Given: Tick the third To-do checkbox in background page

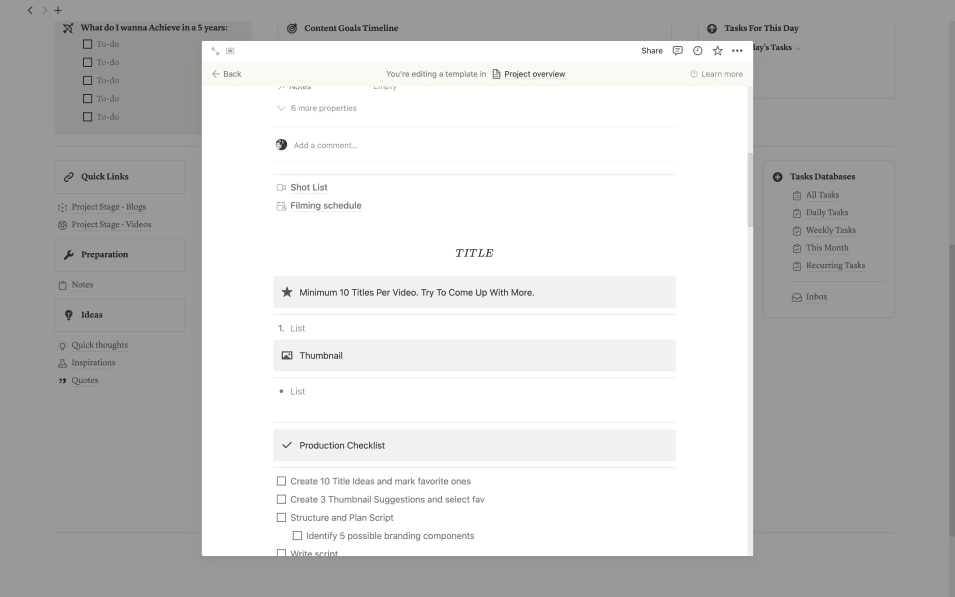Looking at the screenshot, I should pos(87,80).
